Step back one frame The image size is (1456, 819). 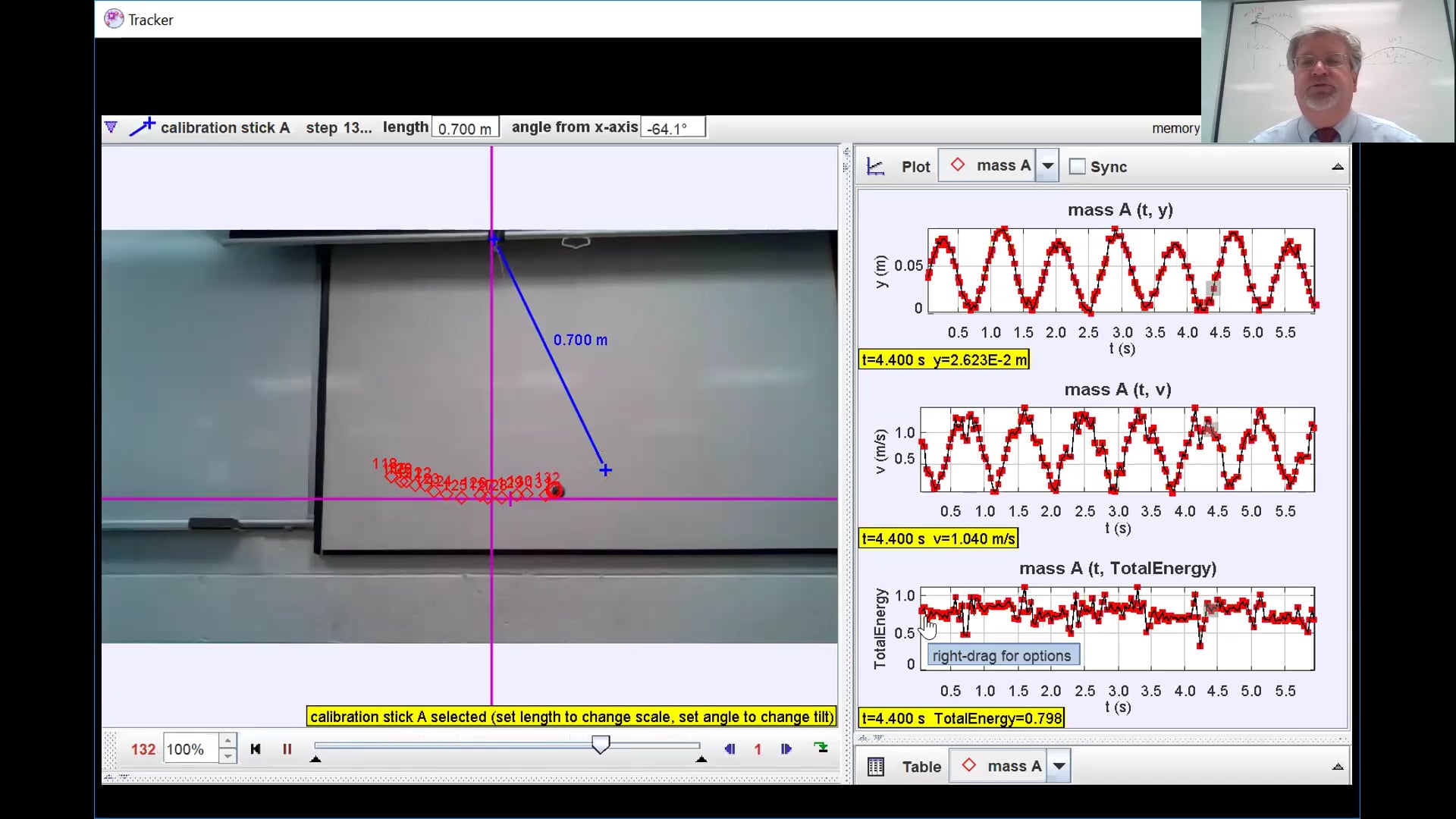730,748
